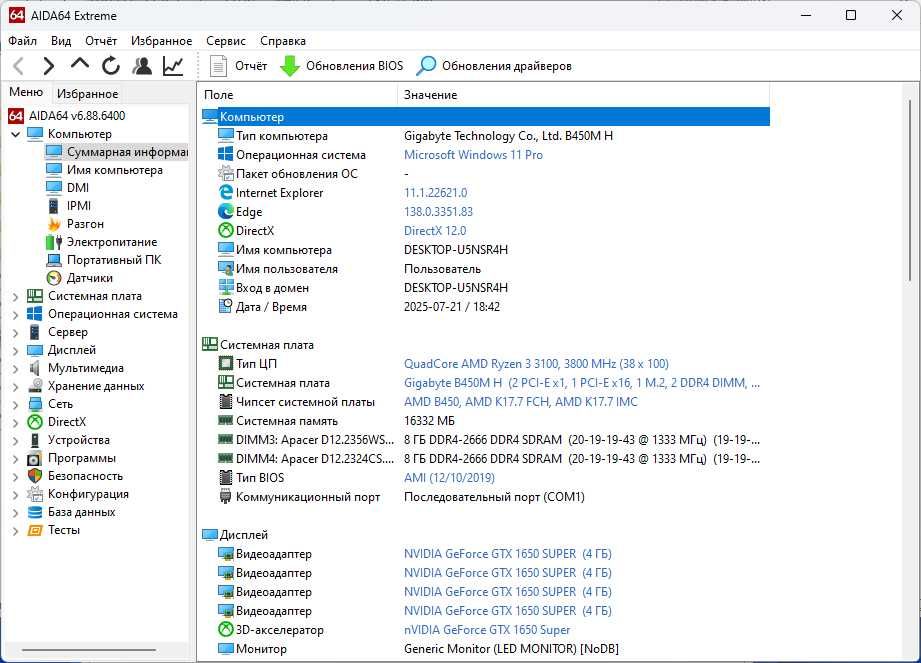Expand the Тесты tree node
This screenshot has width=921, height=663.
[x=16, y=531]
